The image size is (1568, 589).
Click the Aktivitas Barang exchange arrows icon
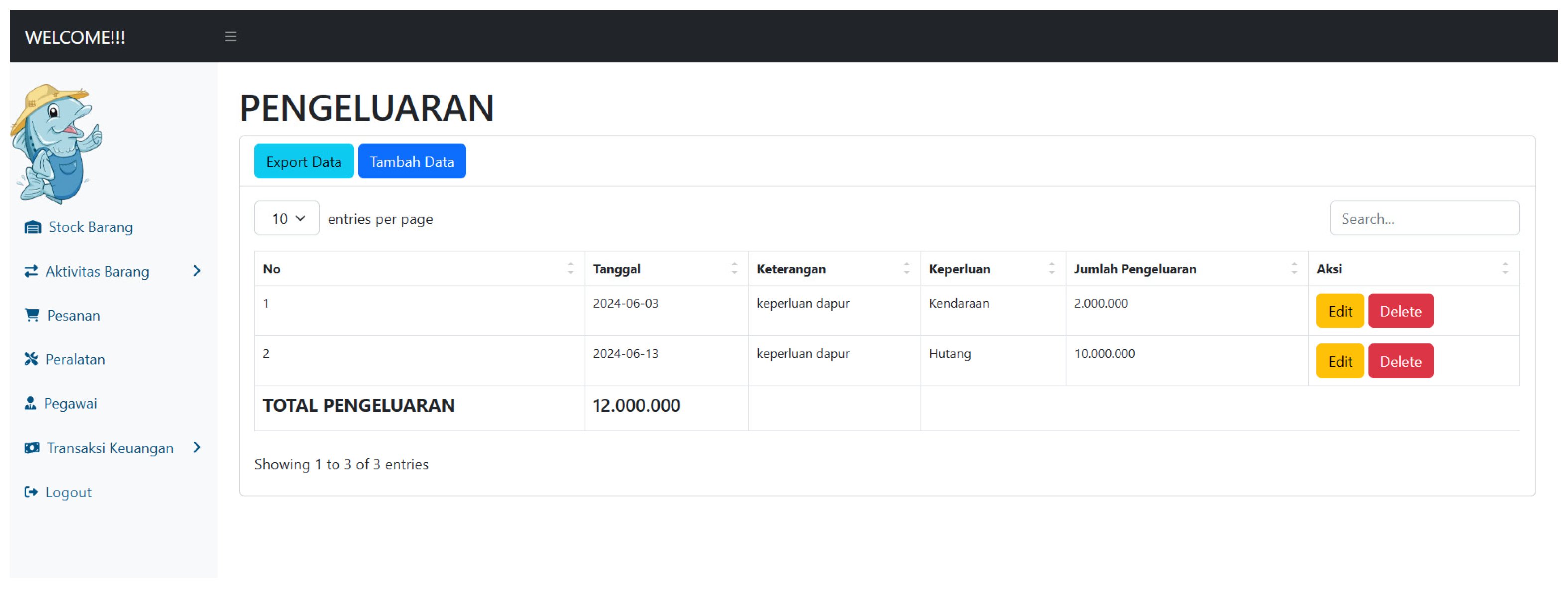coord(31,271)
